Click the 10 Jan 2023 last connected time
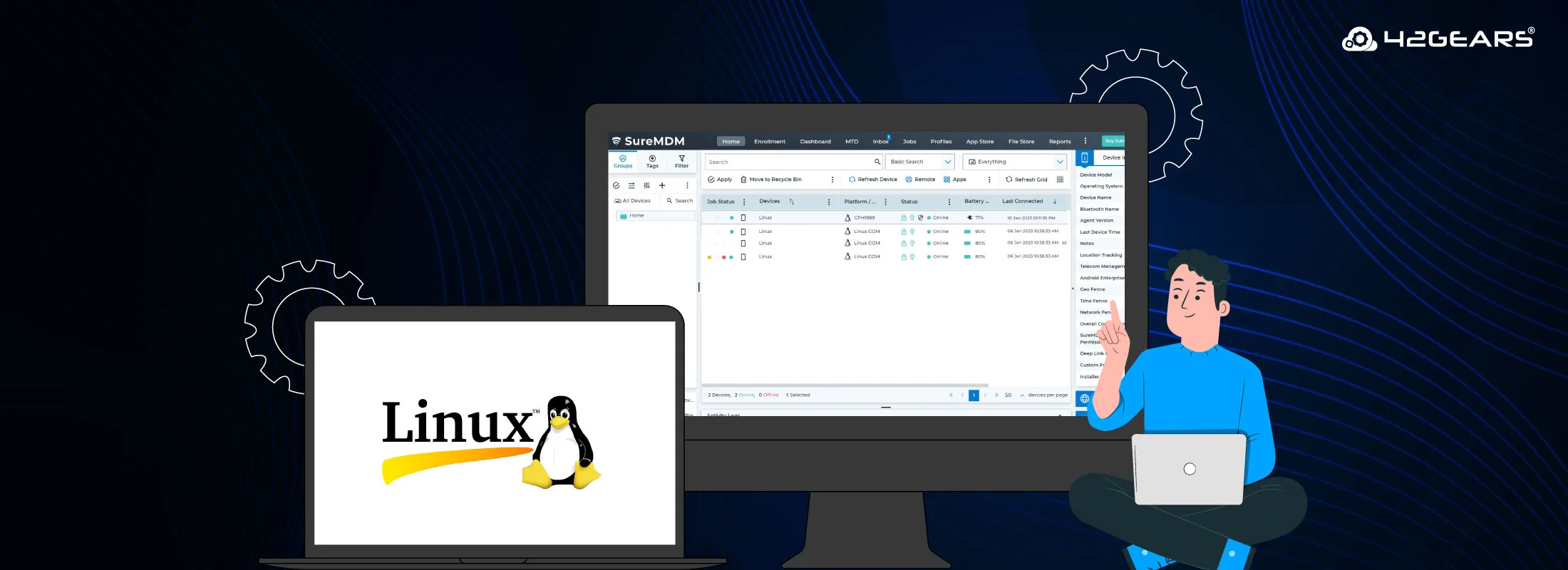 pyautogui.click(x=1031, y=218)
